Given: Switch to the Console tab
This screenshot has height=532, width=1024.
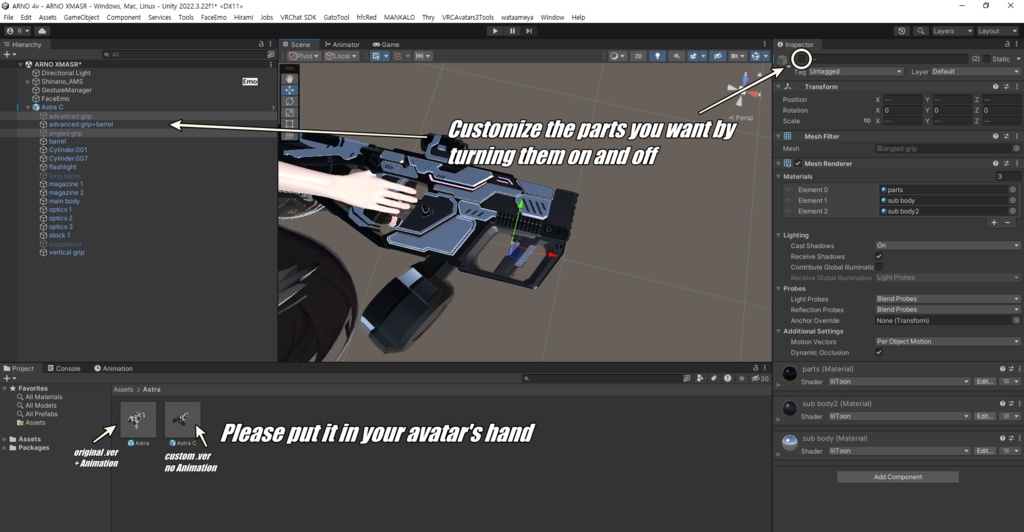Looking at the screenshot, I should (x=64, y=369).
